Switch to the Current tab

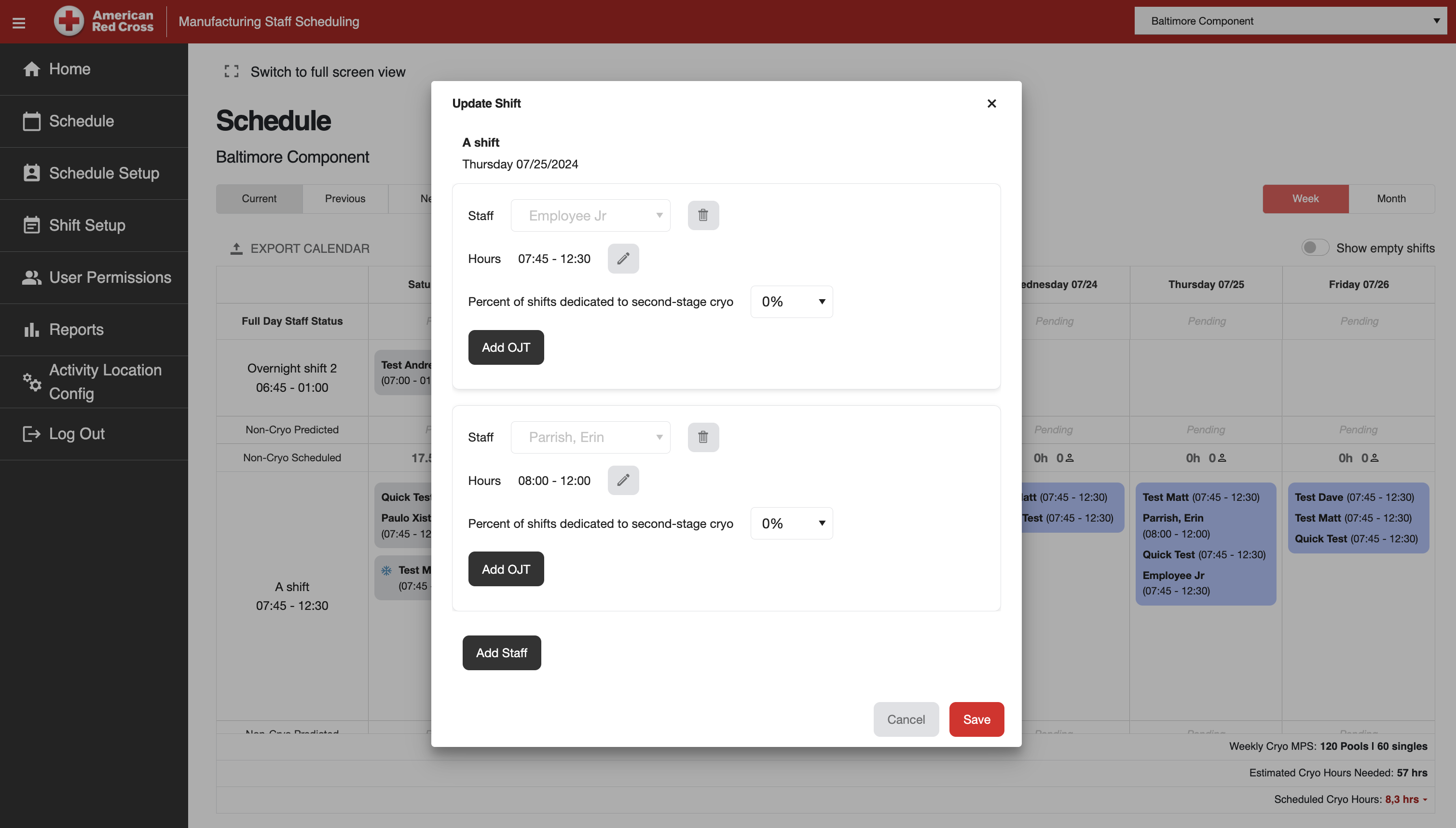click(x=259, y=198)
